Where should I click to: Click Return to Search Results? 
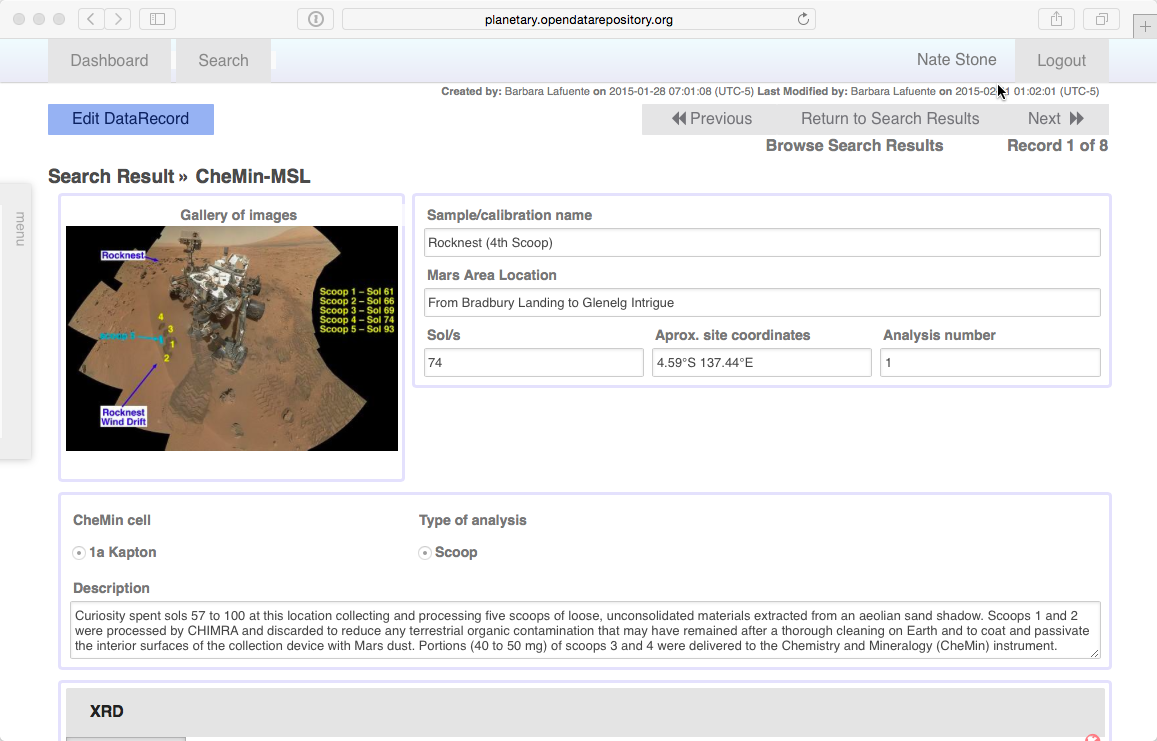890,119
